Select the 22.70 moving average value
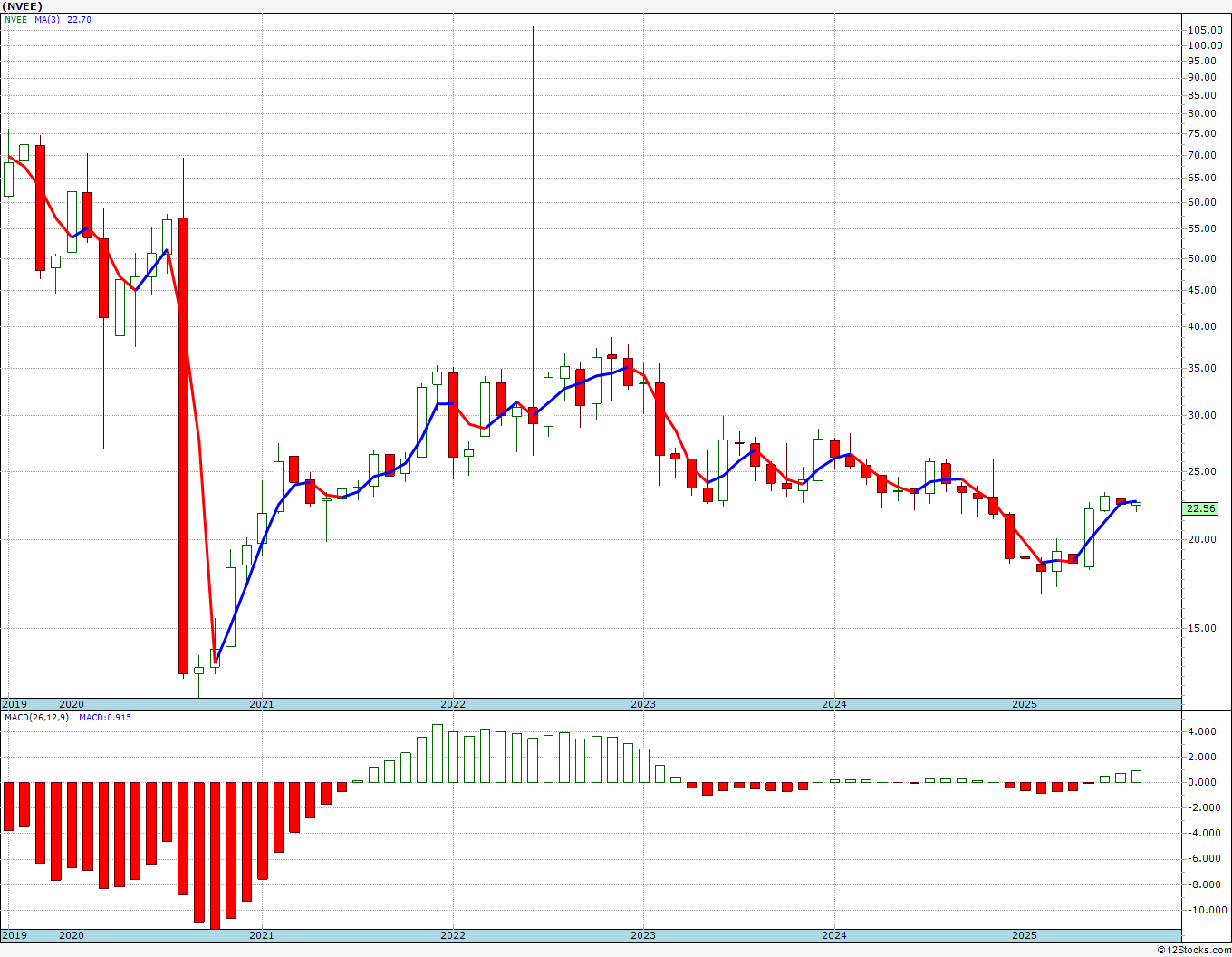The width and height of the screenshot is (1232, 957). coord(79,20)
